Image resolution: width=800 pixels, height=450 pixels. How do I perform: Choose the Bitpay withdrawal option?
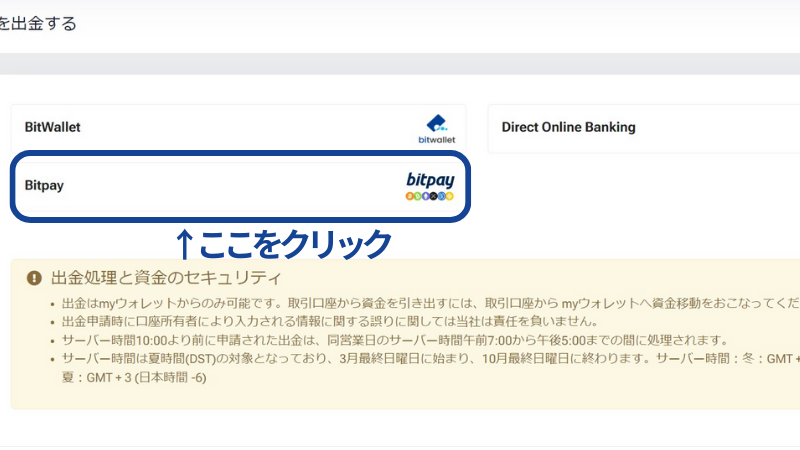(45, 185)
